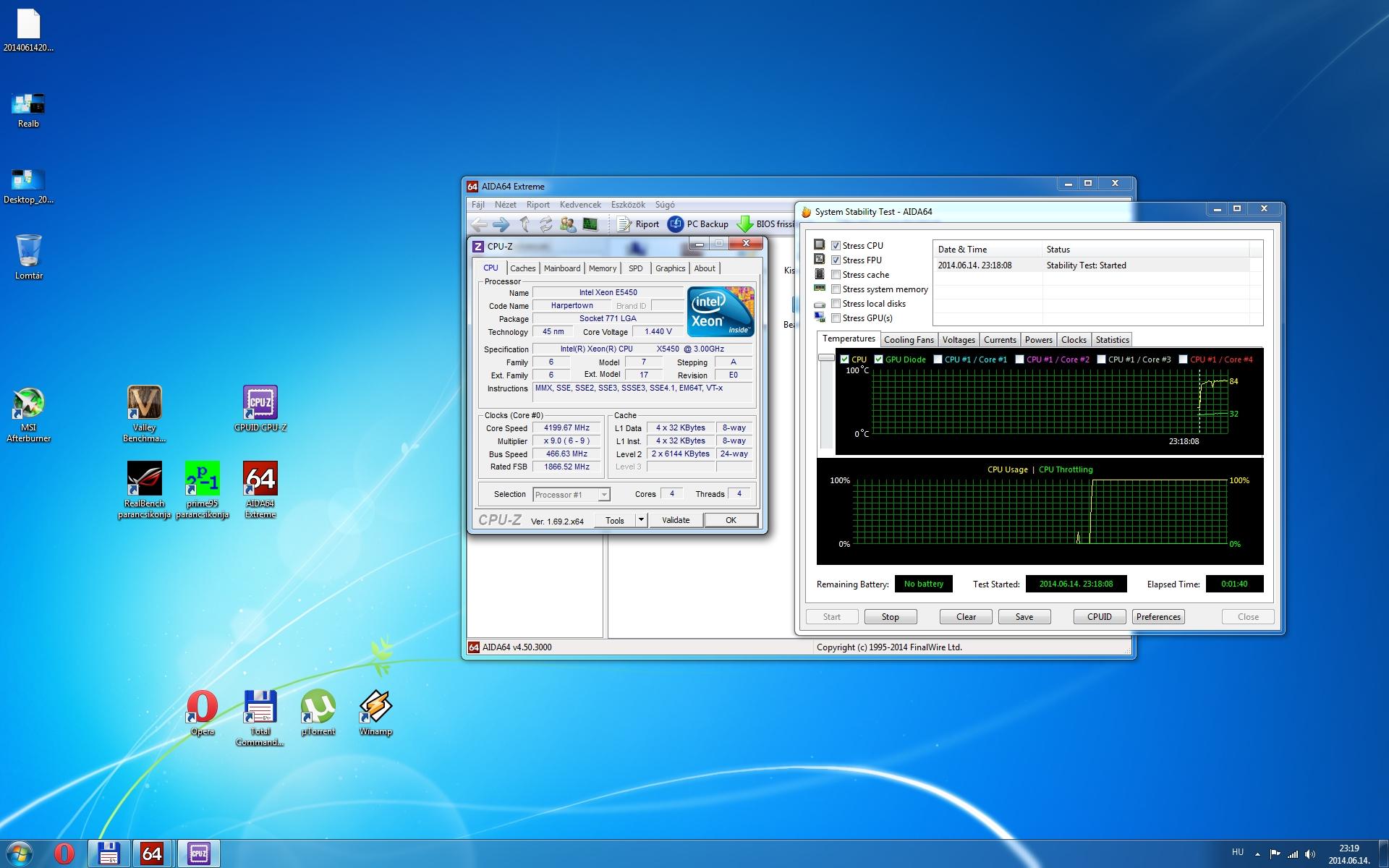Switch to the Voltages tab
Screen dimensions: 1389x868
(x=958, y=340)
